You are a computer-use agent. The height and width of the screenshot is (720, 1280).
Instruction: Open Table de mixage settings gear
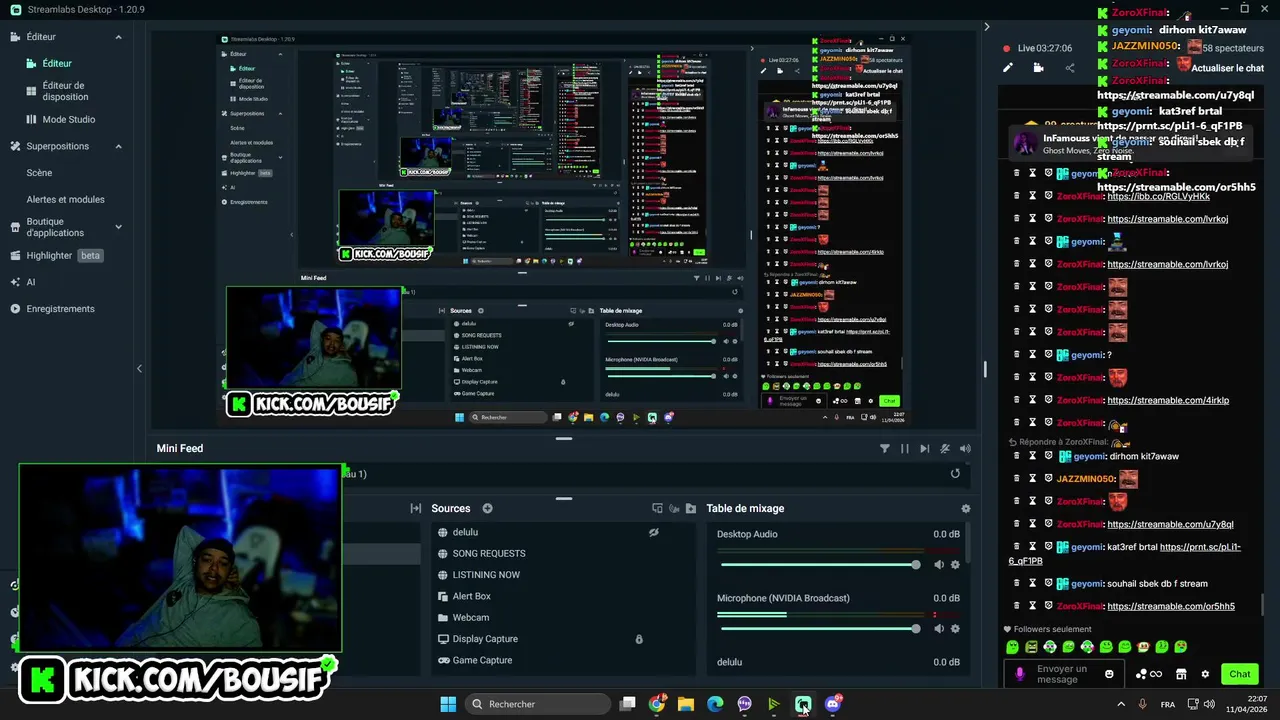coord(965,508)
